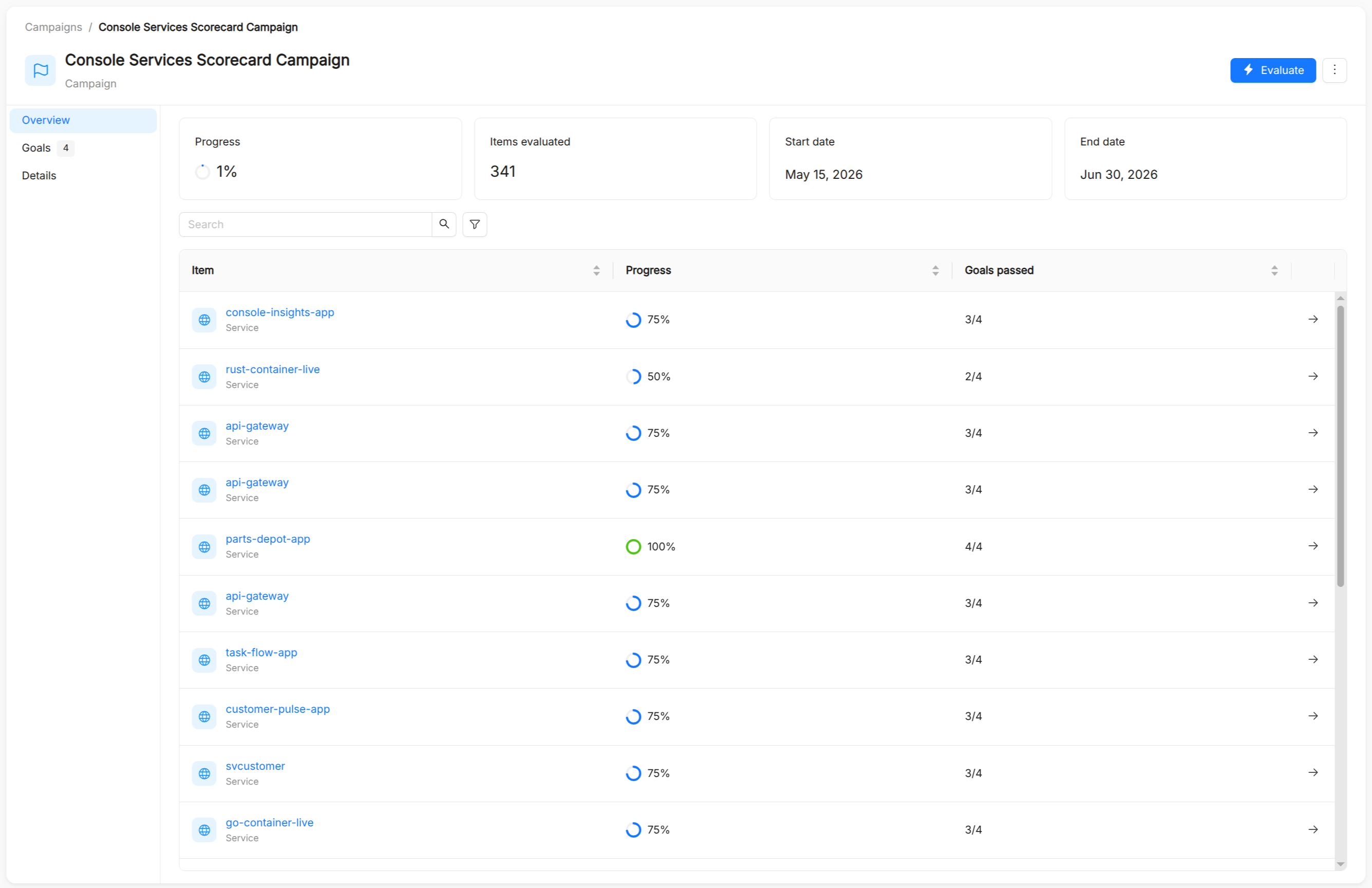Select the Overview sidebar tab
This screenshot has width=1372, height=888.
pyautogui.click(x=83, y=120)
